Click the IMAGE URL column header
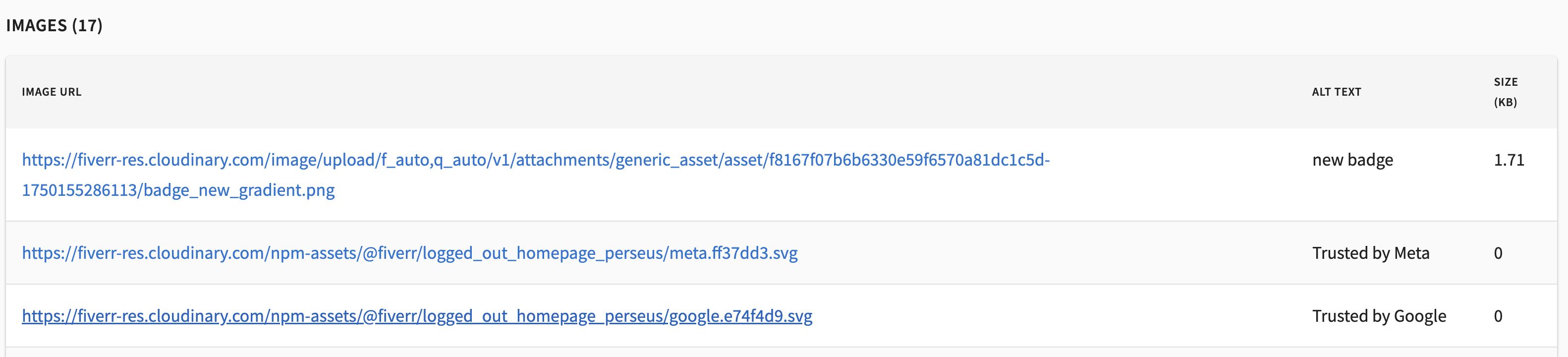 [52, 92]
